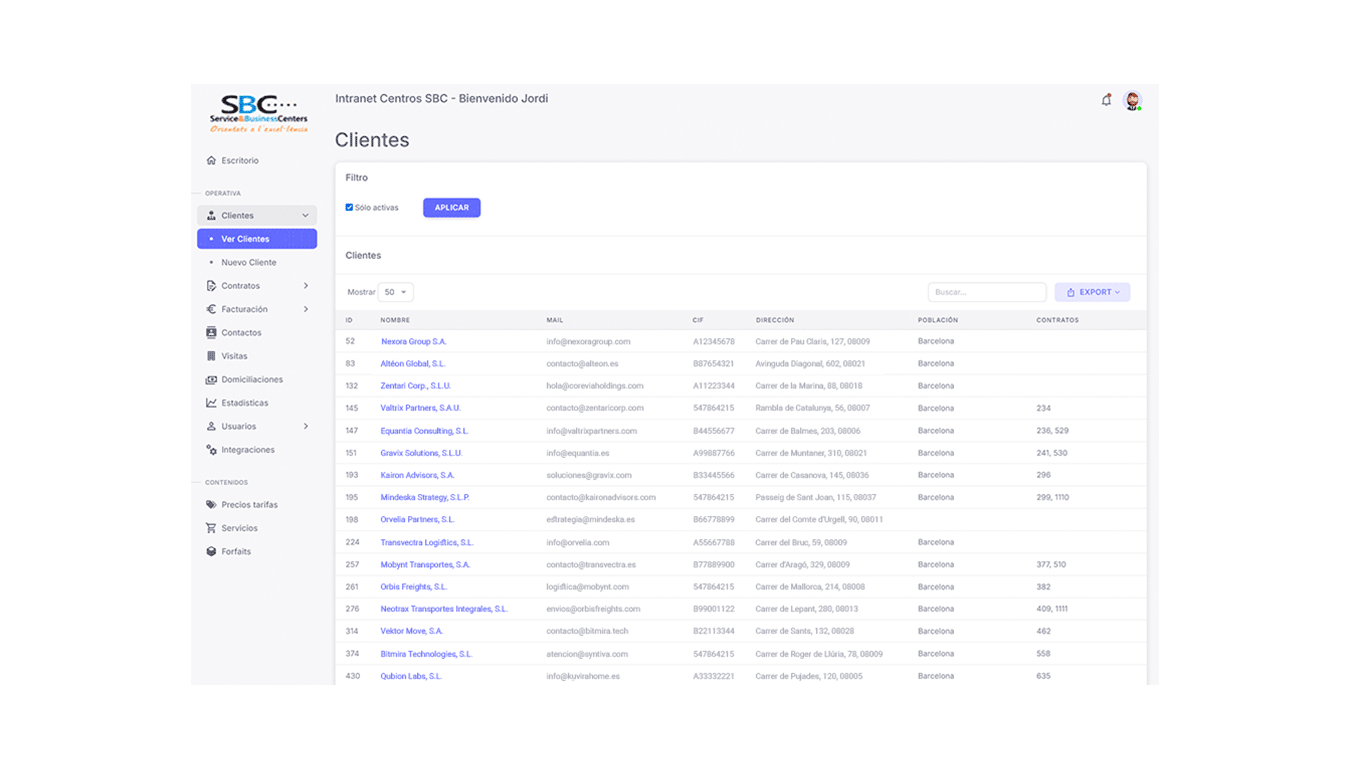Go to Visitas building icon

(211, 356)
